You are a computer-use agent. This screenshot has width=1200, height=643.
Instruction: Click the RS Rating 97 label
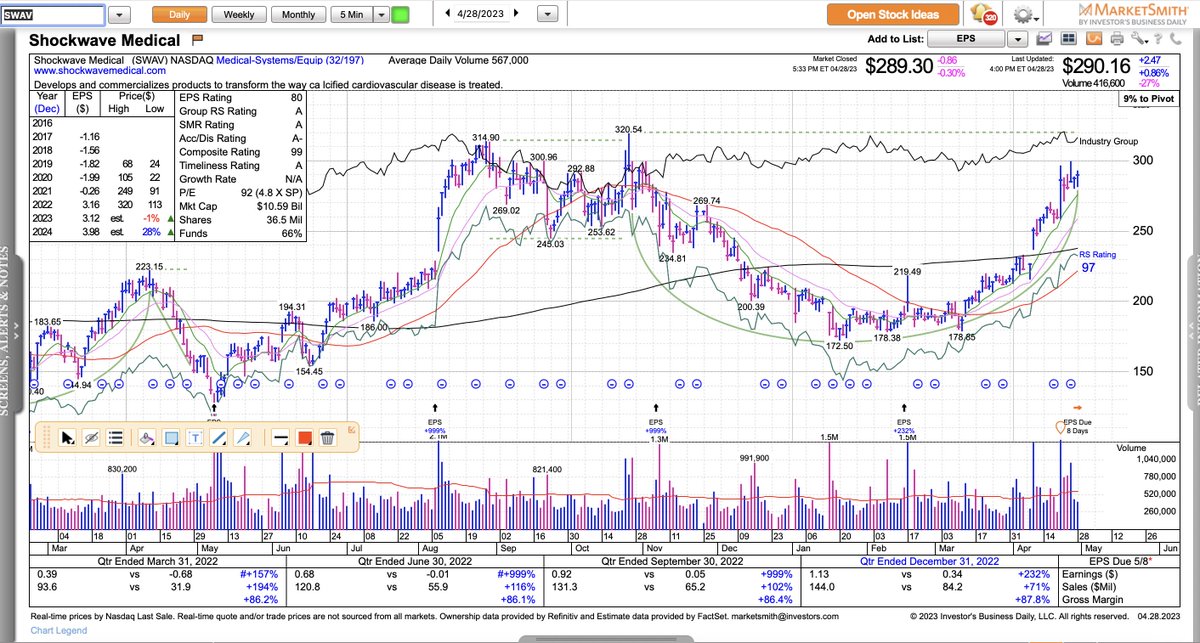click(x=1096, y=262)
